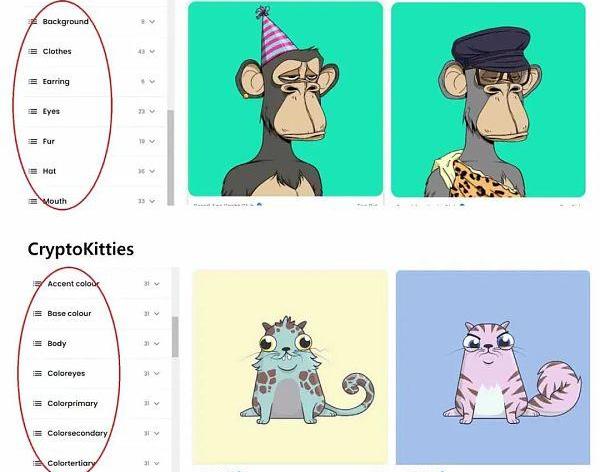The width and height of the screenshot is (600, 472).
Task: Open the blue spotted CryptoKitty
Action: click(290, 367)
